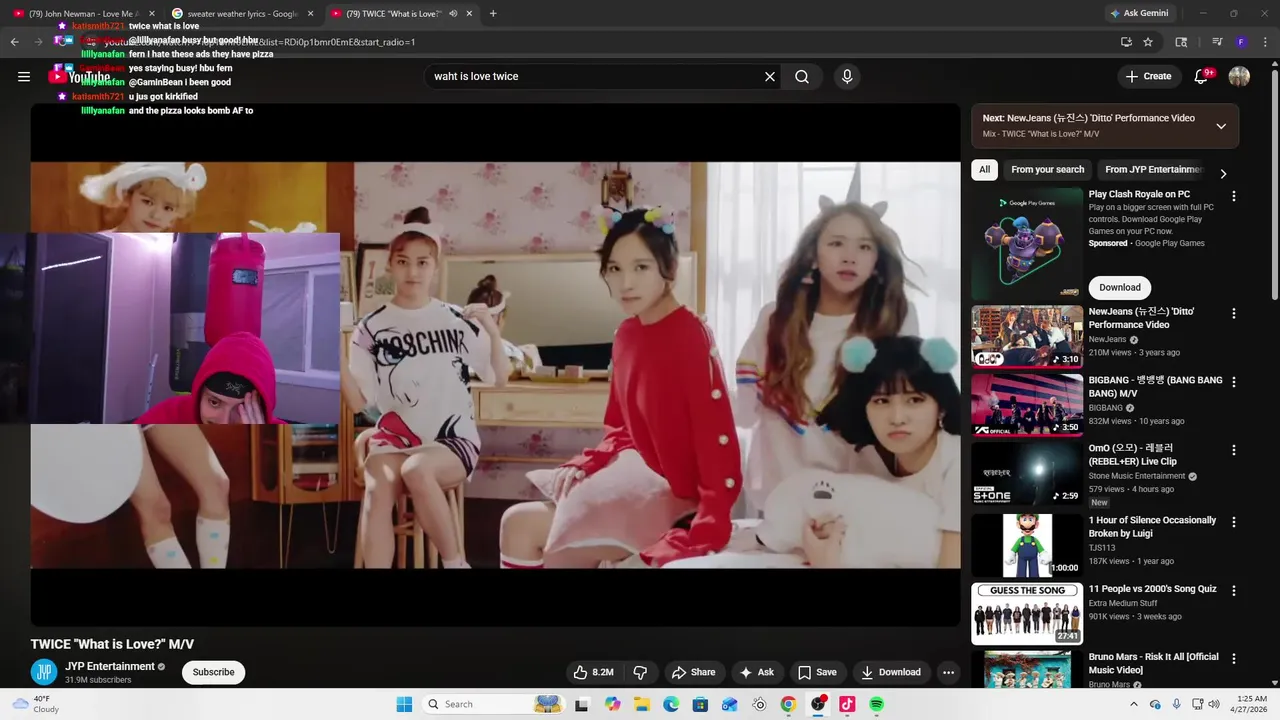Select the All filter chip
1280x720 pixels.
(x=984, y=170)
